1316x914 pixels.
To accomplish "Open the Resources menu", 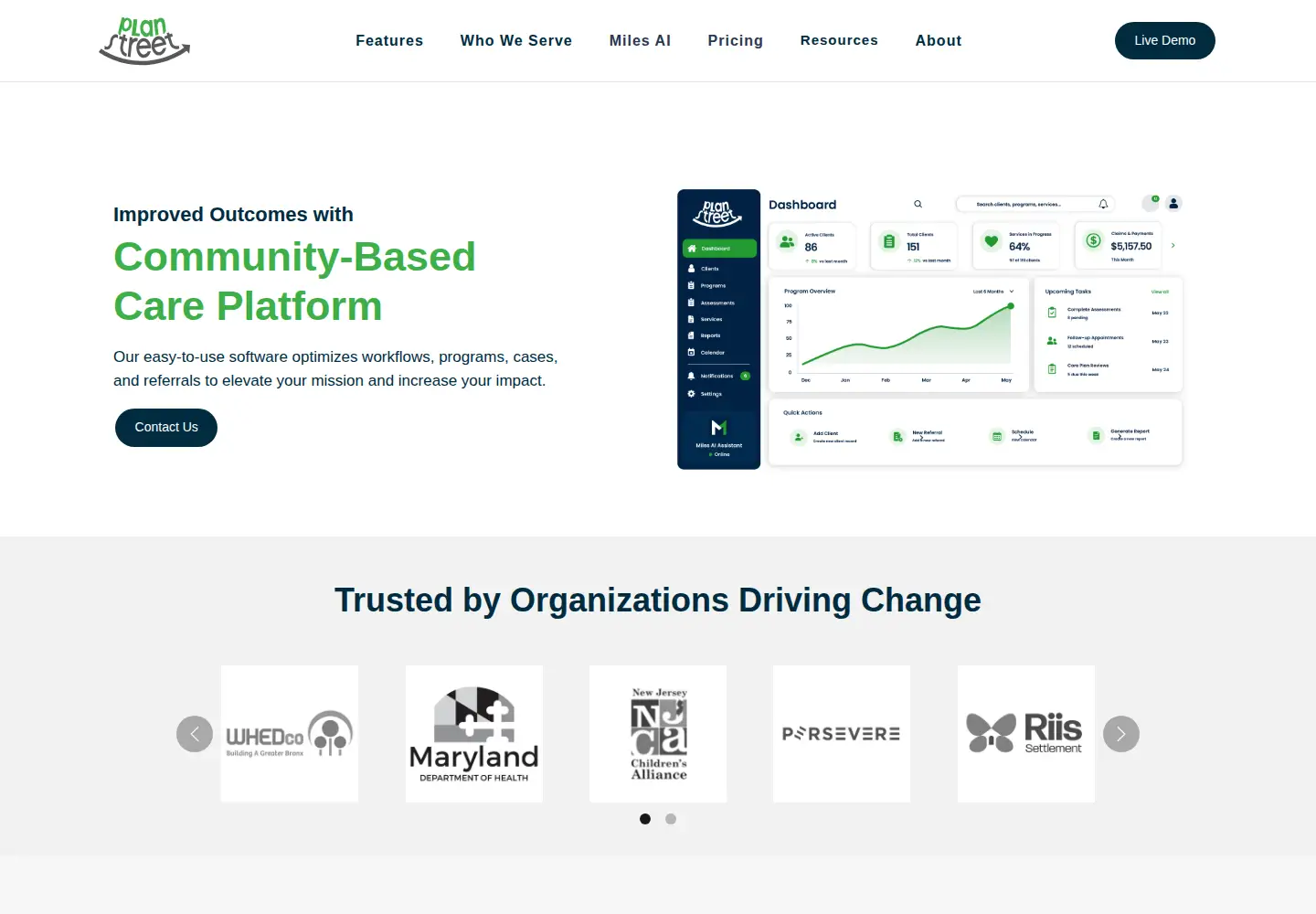I will tap(839, 41).
